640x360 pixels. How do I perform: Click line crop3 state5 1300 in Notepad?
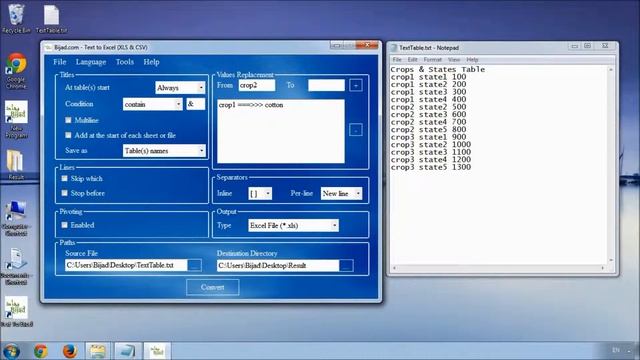click(x=431, y=167)
